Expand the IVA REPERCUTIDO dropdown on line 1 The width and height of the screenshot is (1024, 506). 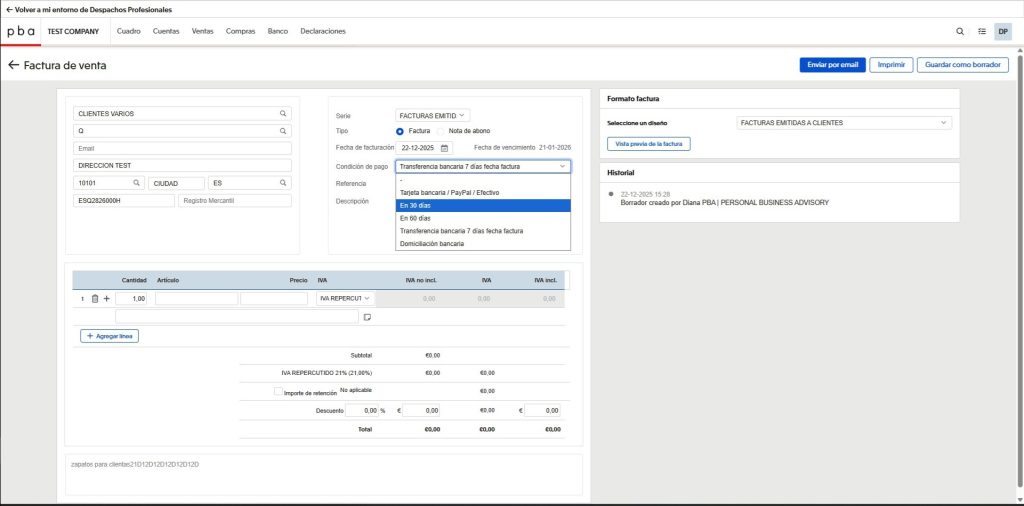click(344, 298)
